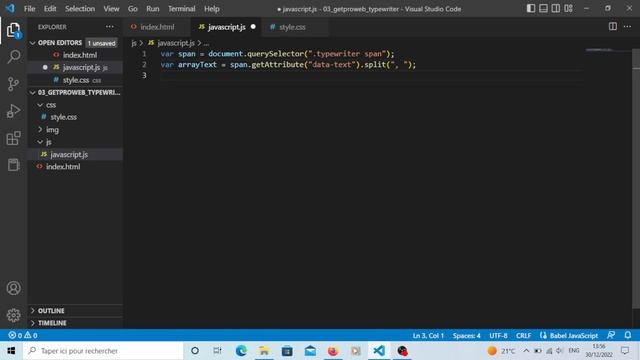
Task: Split the editor to the right
Action: click(613, 27)
